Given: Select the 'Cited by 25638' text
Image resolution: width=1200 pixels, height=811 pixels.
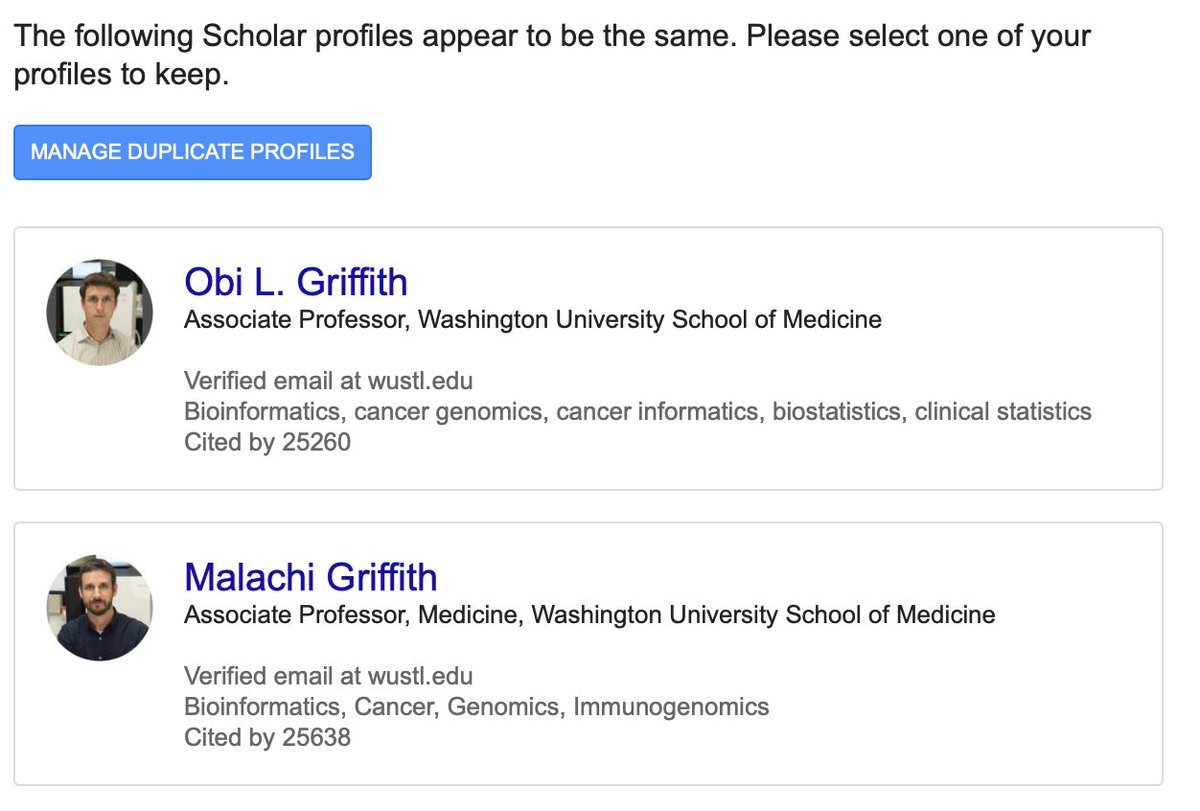Looking at the screenshot, I should (267, 738).
